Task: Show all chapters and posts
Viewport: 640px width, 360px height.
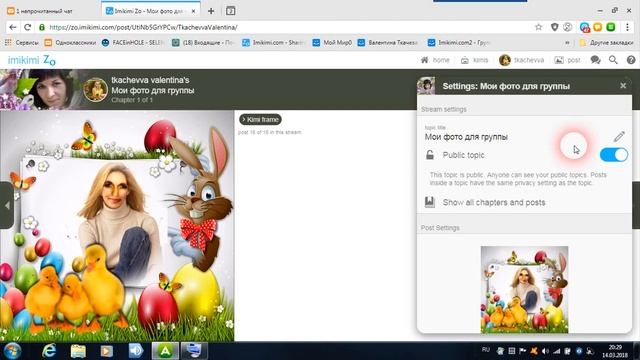Action: (x=494, y=202)
